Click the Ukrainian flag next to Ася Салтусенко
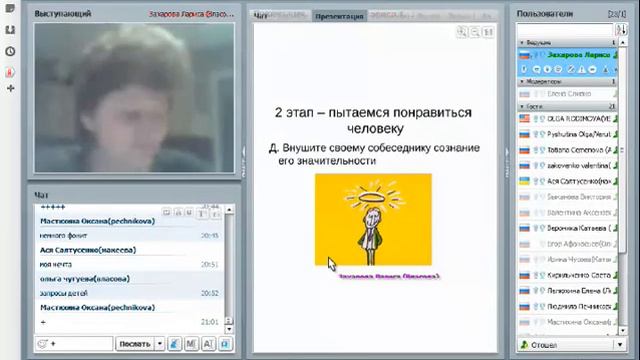The image size is (640, 360). point(524,181)
